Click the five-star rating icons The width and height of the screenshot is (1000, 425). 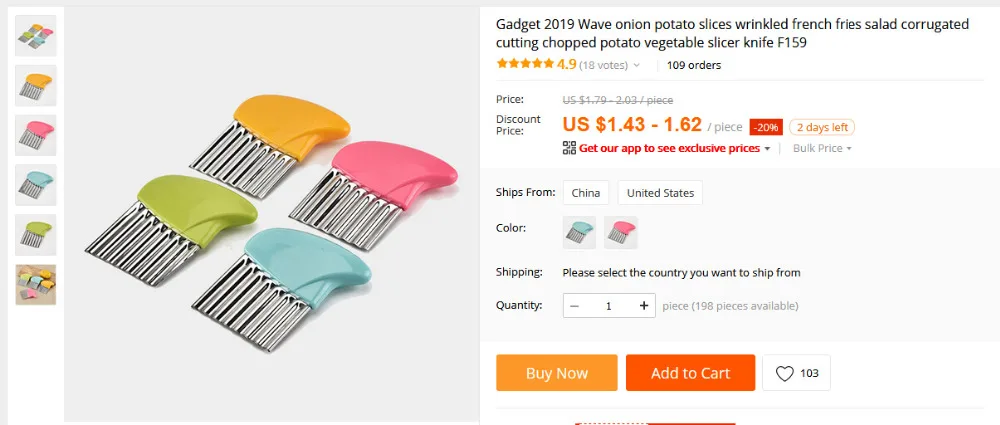(x=526, y=64)
